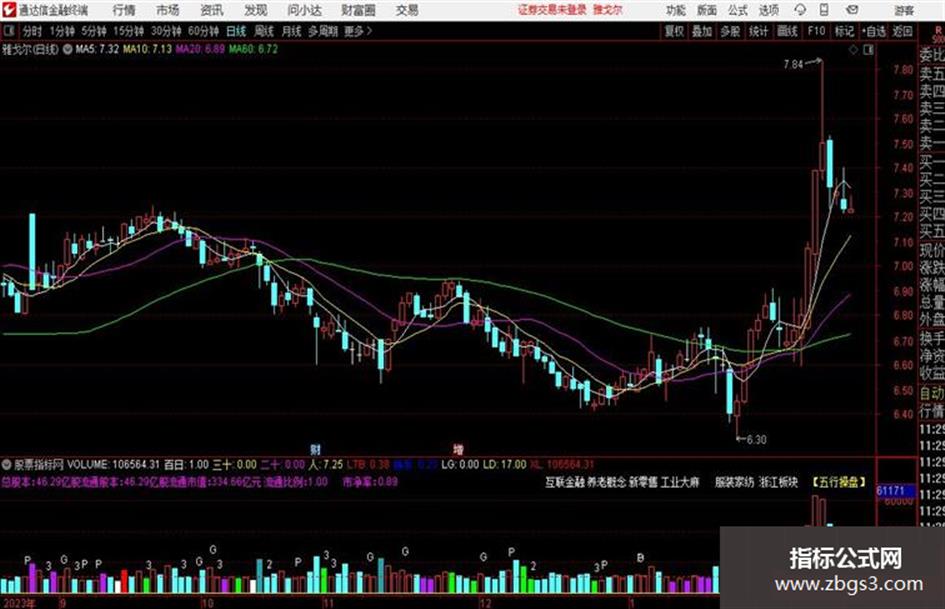Click the MA5: 7.32 value
945x609 pixels.
pyautogui.click(x=97, y=49)
